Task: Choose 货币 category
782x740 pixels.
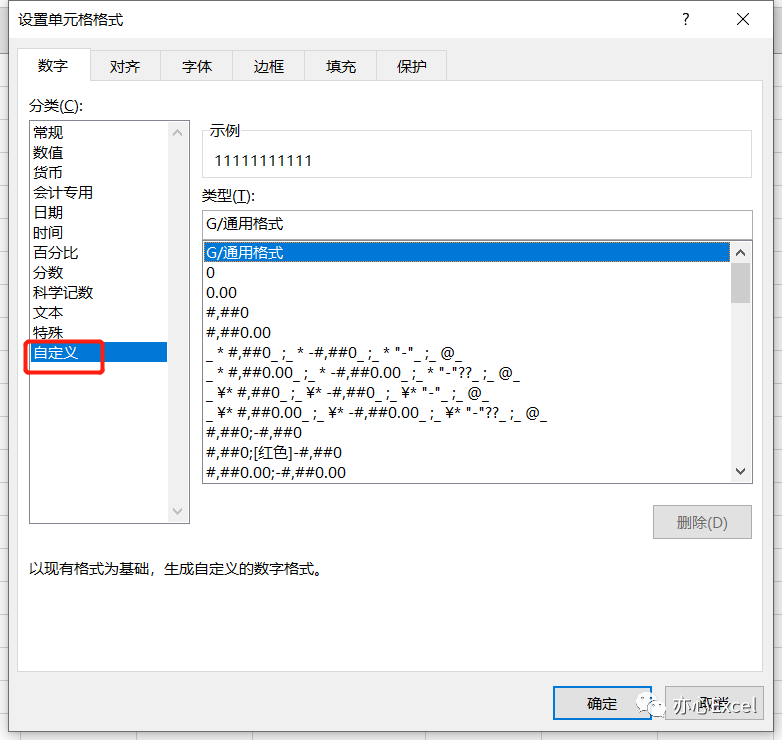Action: pos(99,173)
